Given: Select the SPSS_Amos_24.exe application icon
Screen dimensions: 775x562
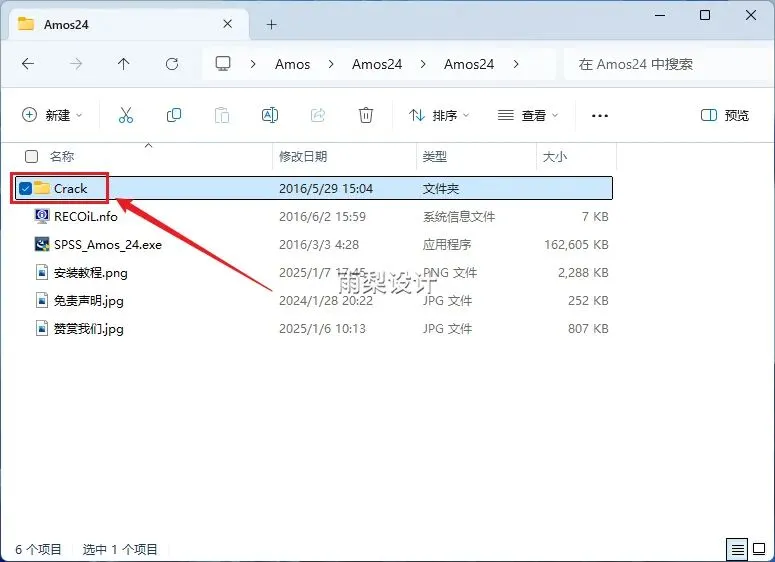Looking at the screenshot, I should pos(42,244).
